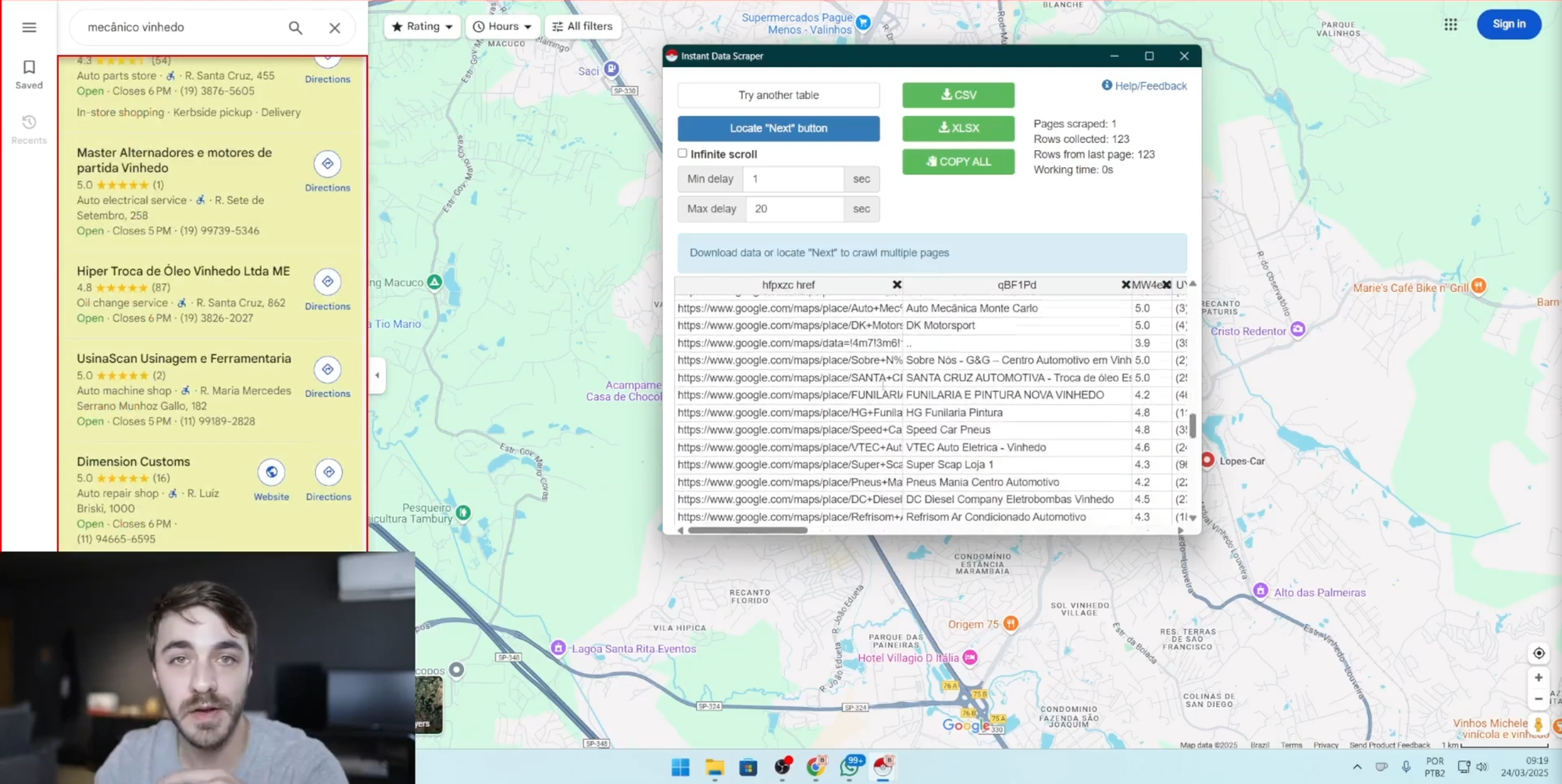Open All filters
The width and height of the screenshot is (1562, 784).
click(583, 27)
